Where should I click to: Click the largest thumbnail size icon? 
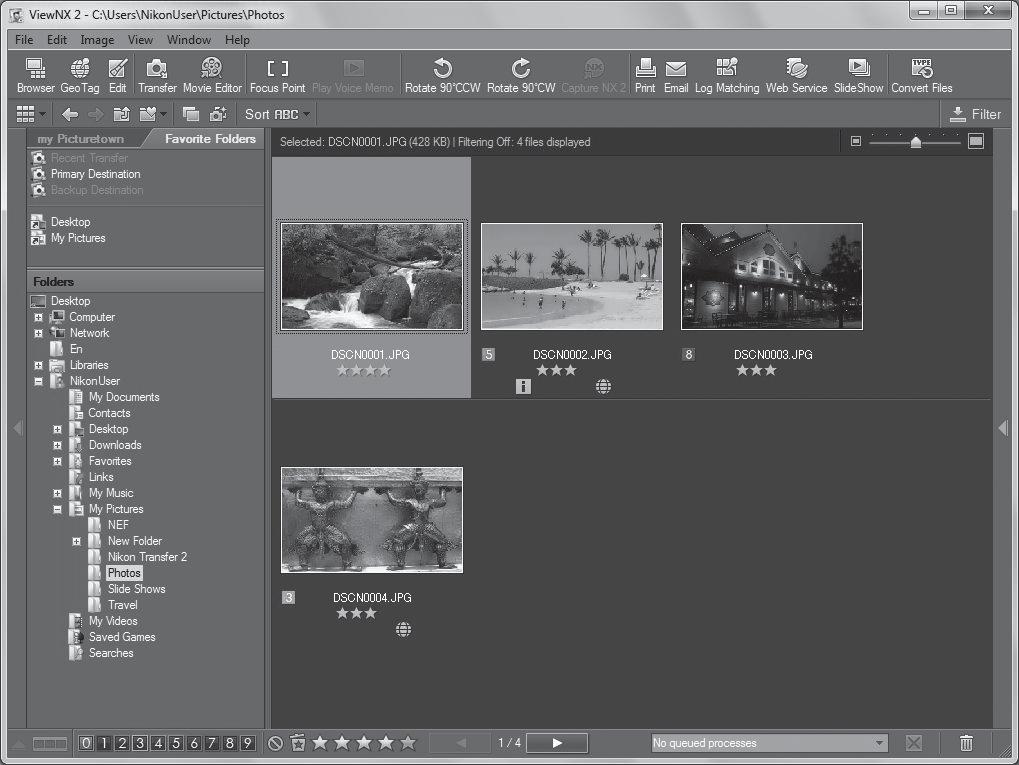(975, 141)
